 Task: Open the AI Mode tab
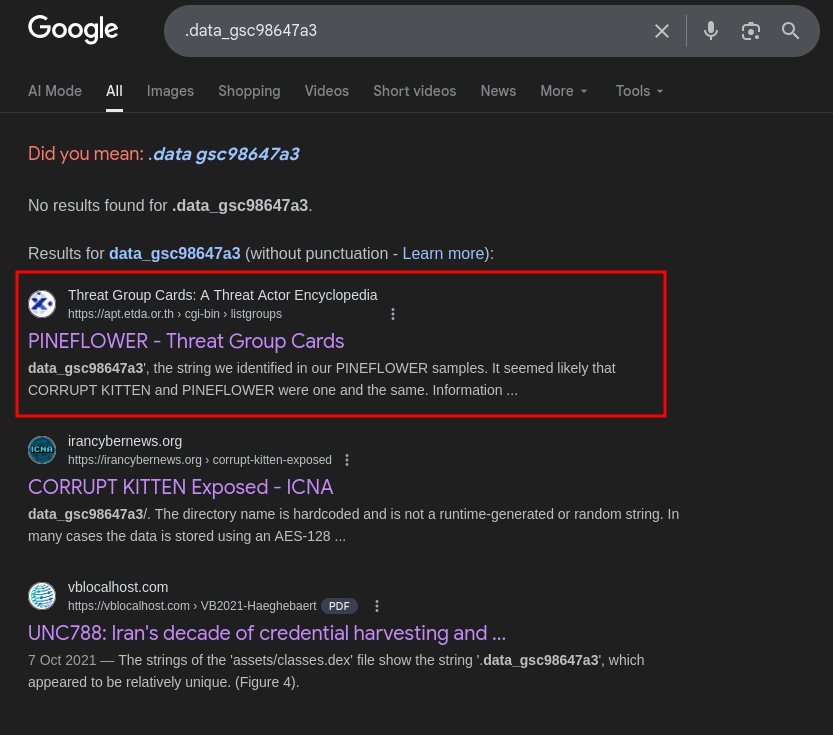point(55,91)
